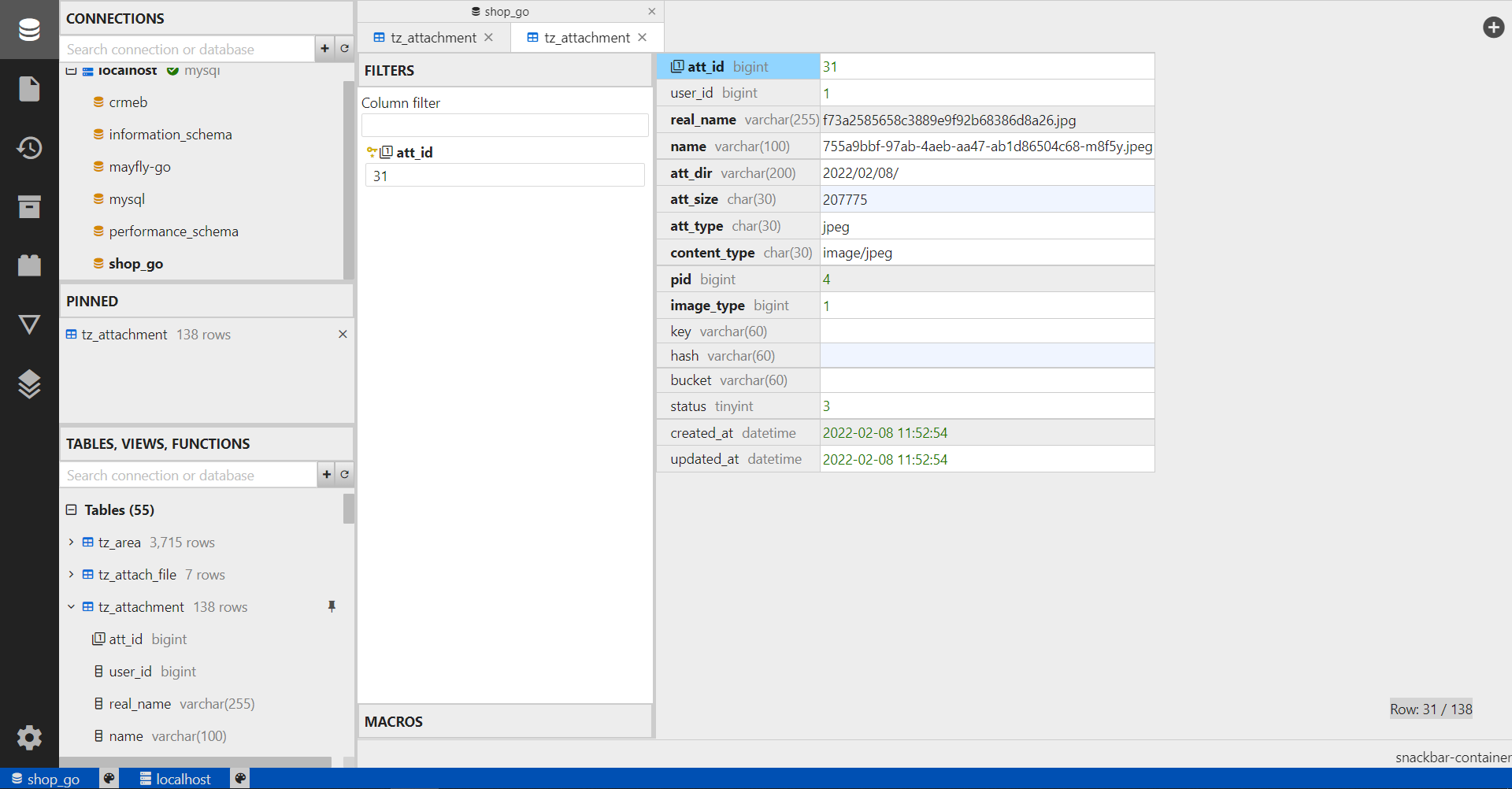Image resolution: width=1512 pixels, height=789 pixels.
Task: Refresh the connections list
Action: [x=344, y=49]
